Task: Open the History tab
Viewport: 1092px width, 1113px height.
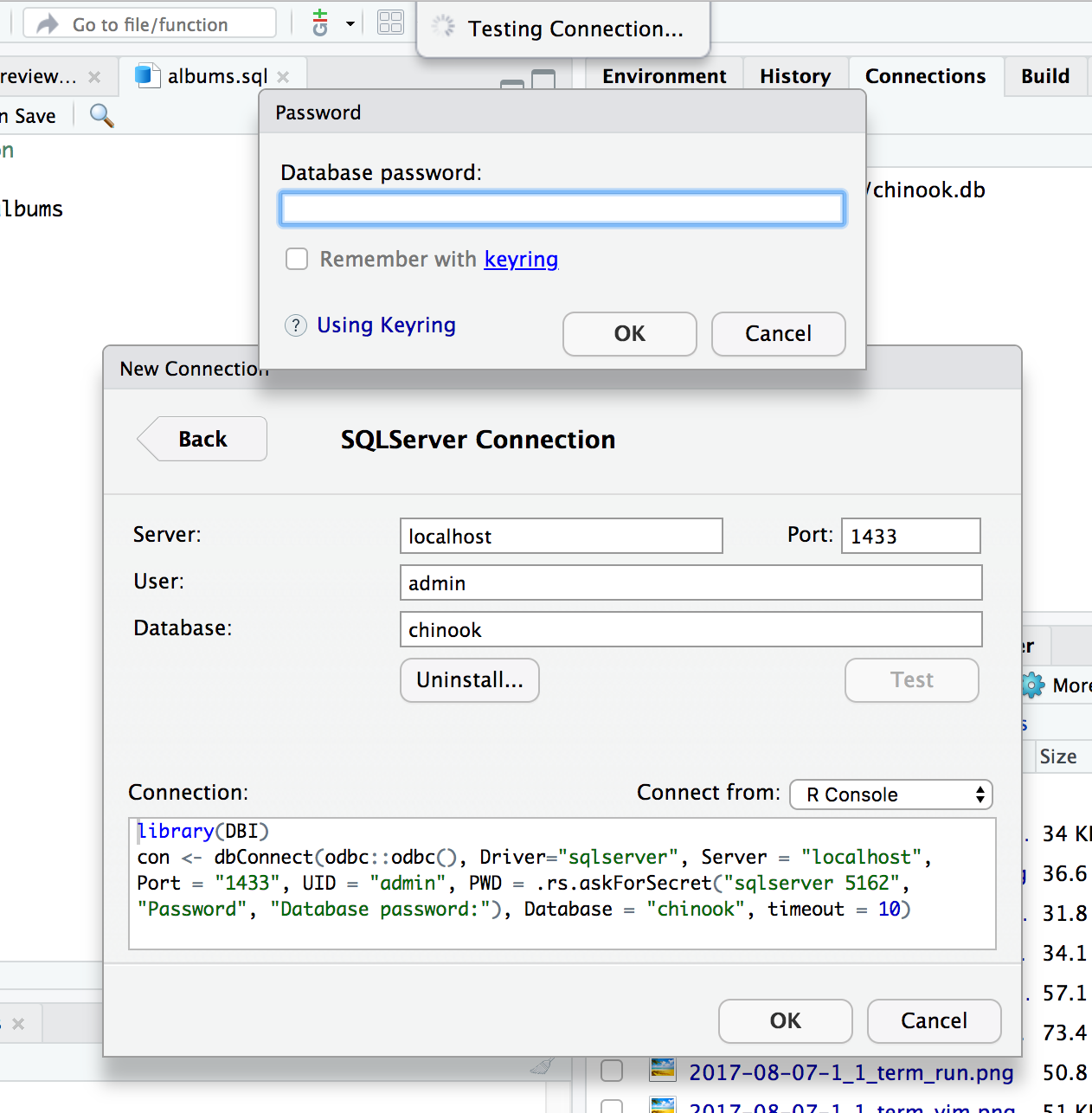Action: [794, 77]
